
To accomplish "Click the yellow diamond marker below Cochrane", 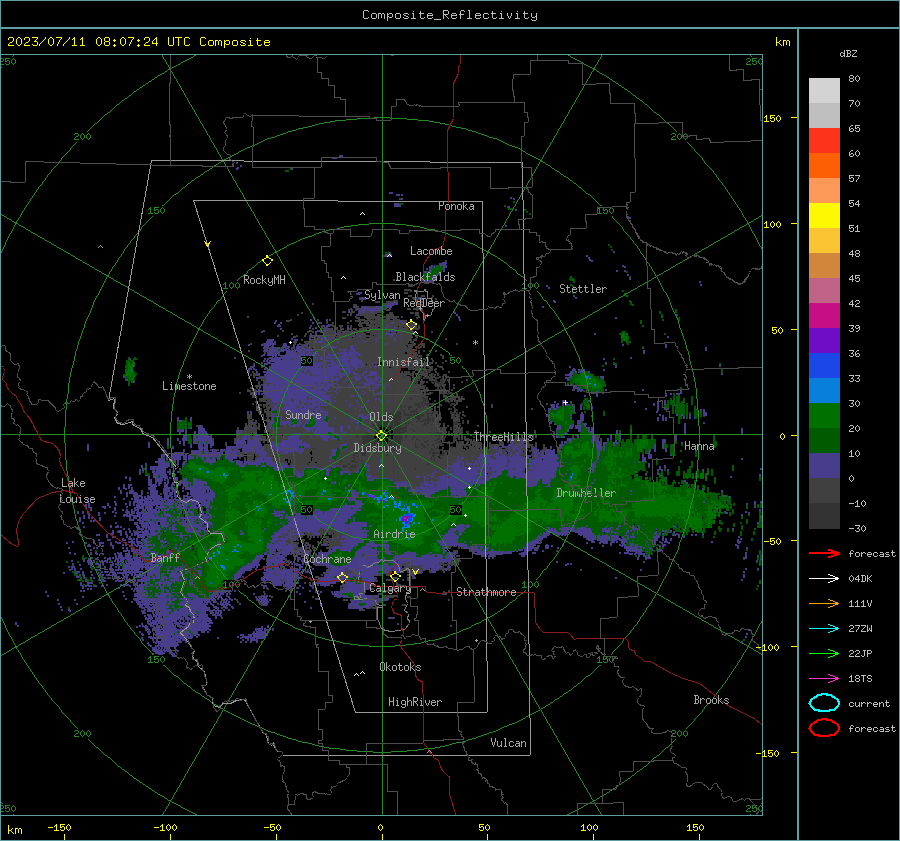I will (342, 577).
